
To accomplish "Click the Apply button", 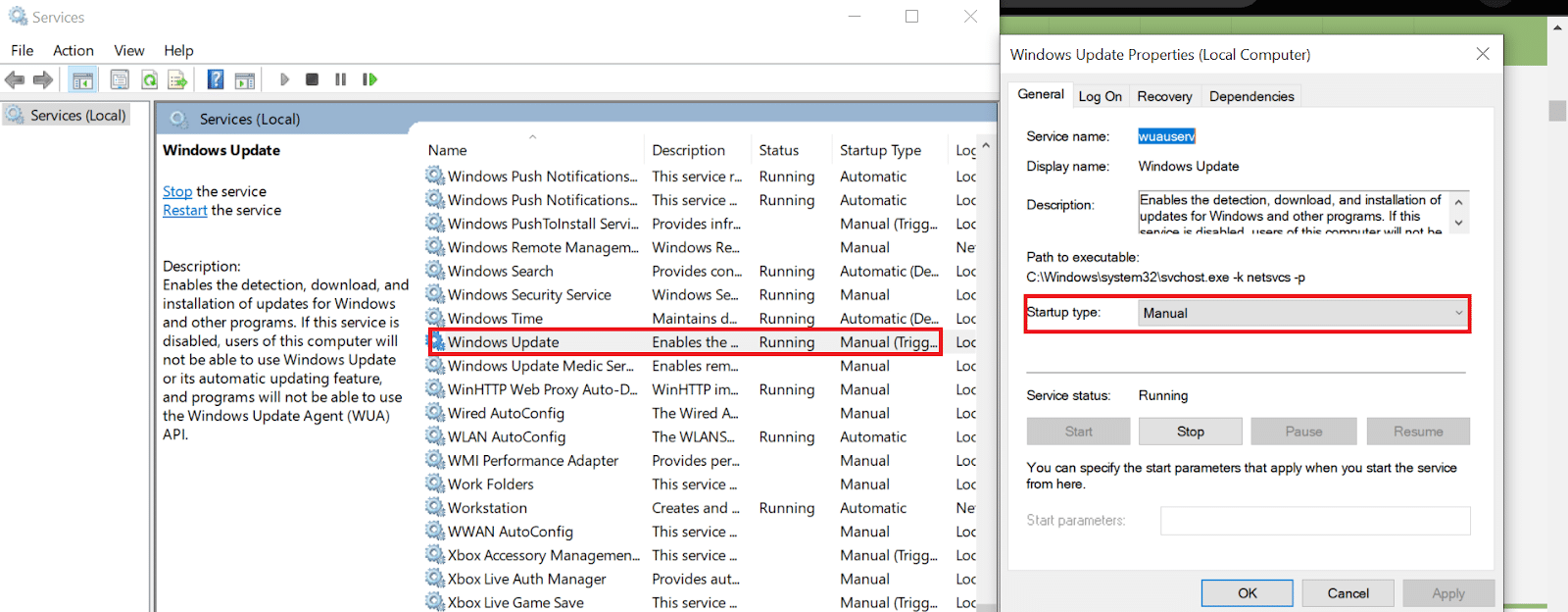I will [x=1448, y=593].
